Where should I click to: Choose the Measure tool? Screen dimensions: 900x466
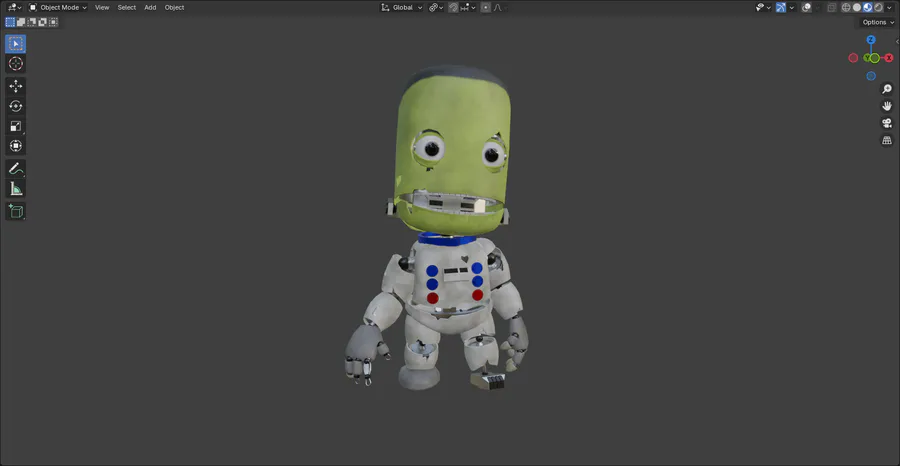pyautogui.click(x=15, y=188)
